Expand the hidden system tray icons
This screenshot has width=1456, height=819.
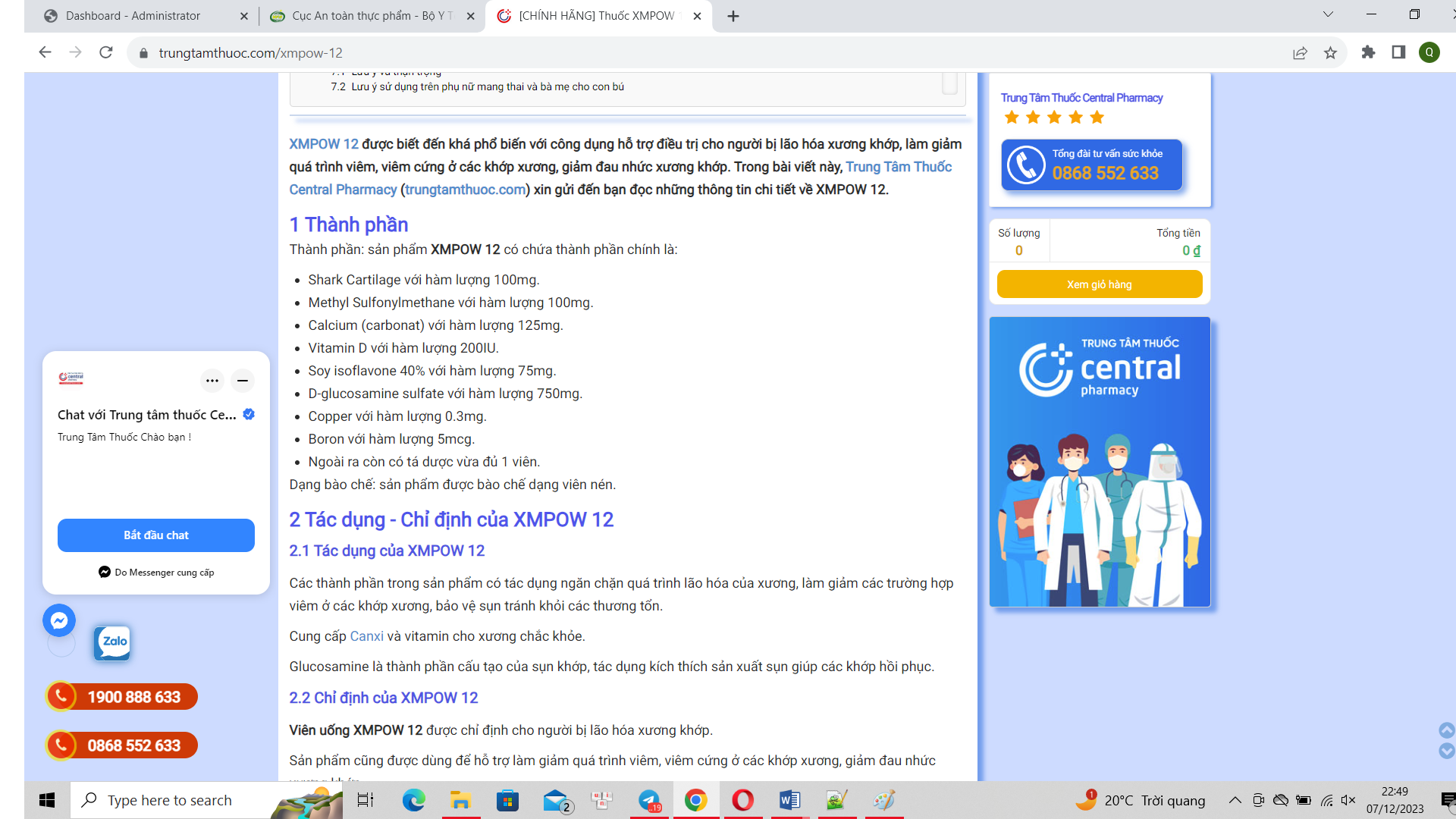(x=1235, y=800)
